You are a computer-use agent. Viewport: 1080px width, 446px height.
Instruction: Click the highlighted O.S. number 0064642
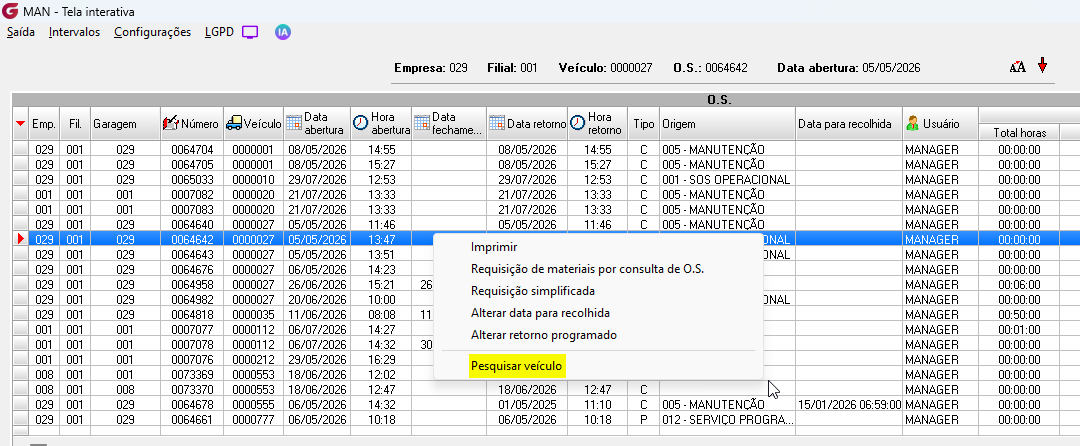tap(194, 240)
